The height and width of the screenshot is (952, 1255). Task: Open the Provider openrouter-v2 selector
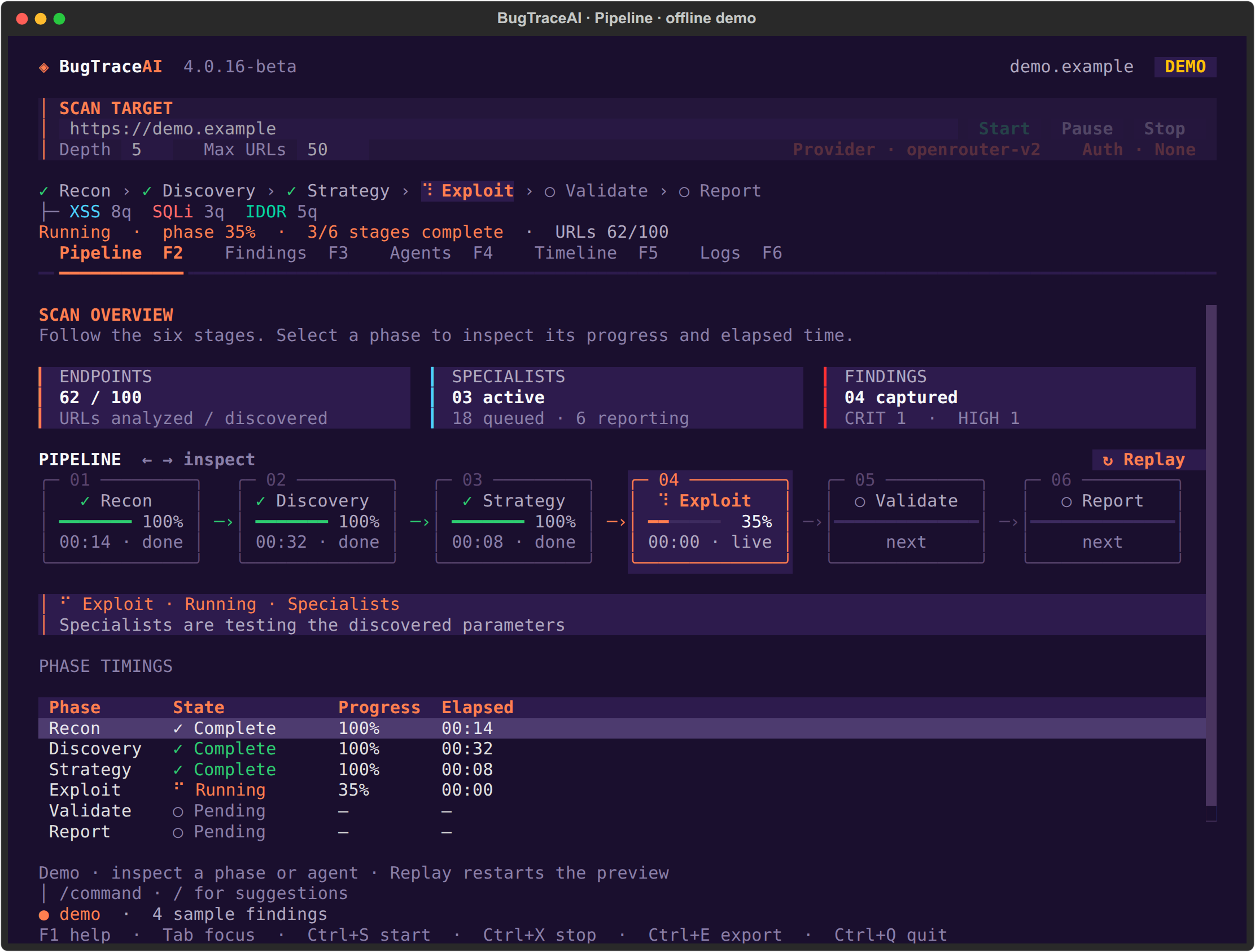916,150
